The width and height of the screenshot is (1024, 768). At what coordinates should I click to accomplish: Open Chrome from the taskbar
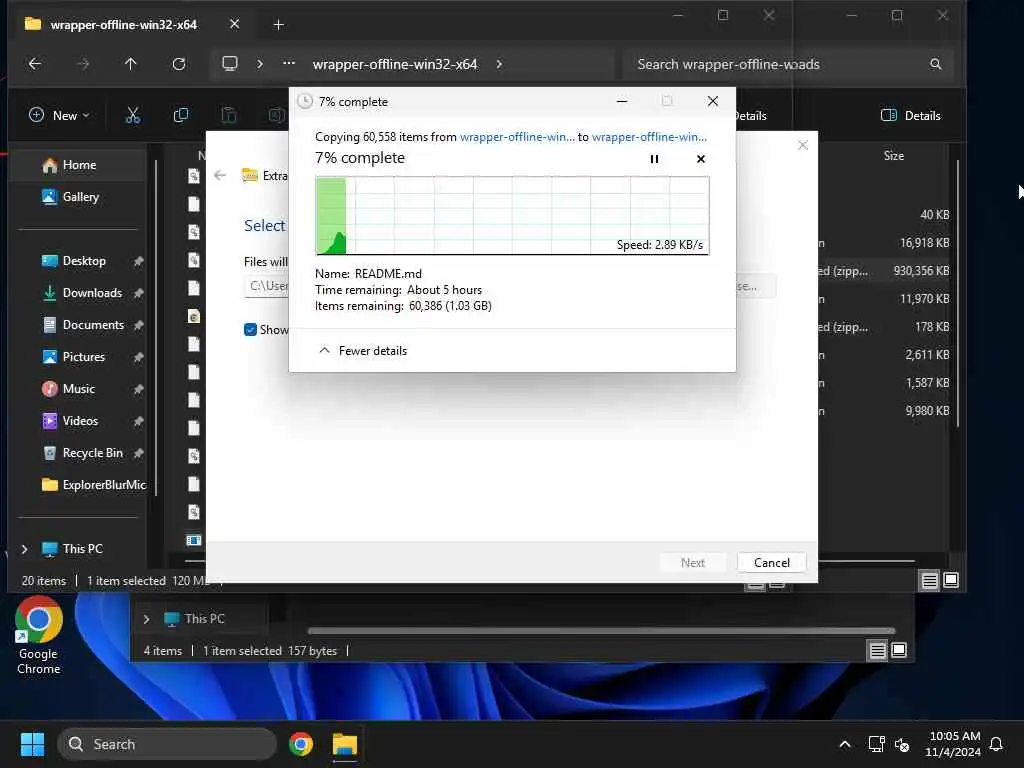click(301, 744)
